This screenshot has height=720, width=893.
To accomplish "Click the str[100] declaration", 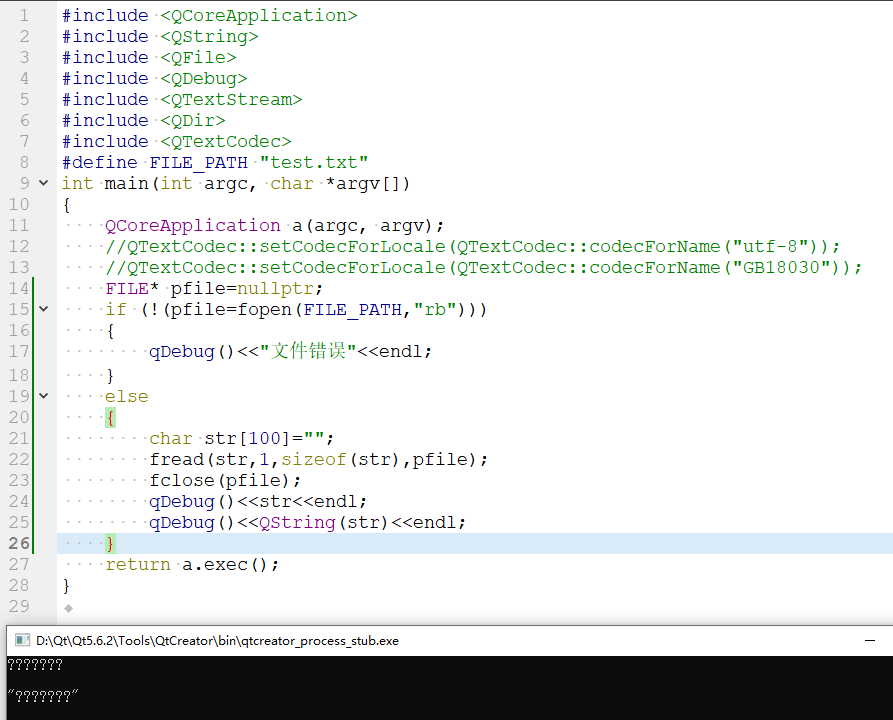I will (247, 439).
